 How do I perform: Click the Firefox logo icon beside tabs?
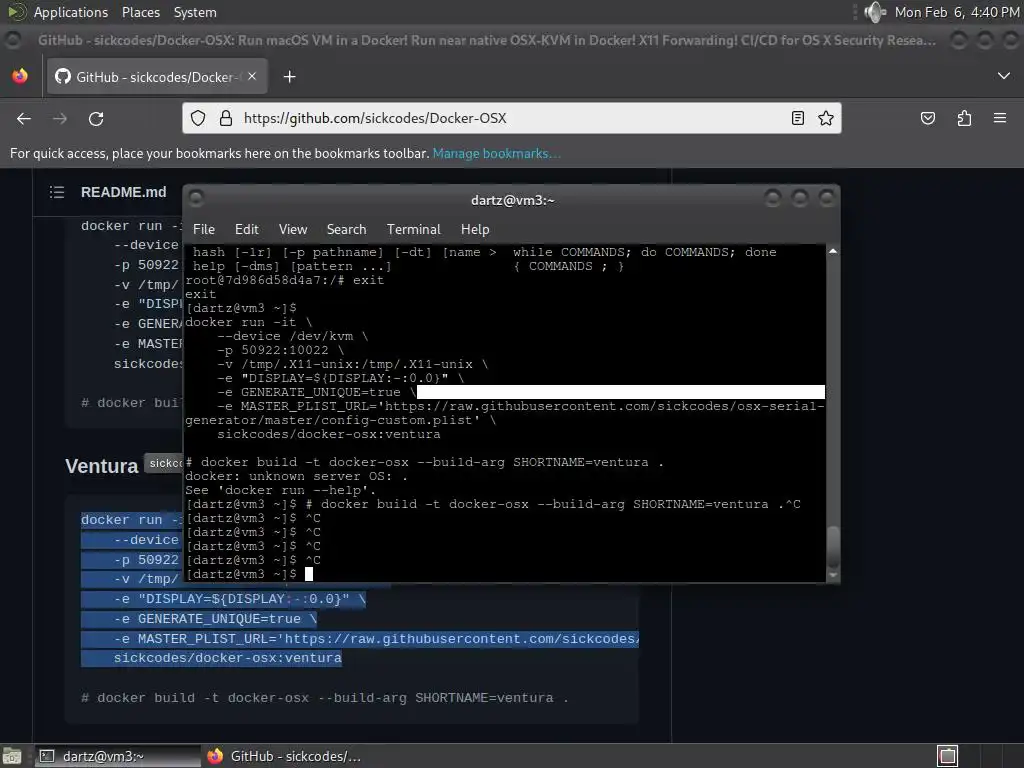pyautogui.click(x=20, y=76)
